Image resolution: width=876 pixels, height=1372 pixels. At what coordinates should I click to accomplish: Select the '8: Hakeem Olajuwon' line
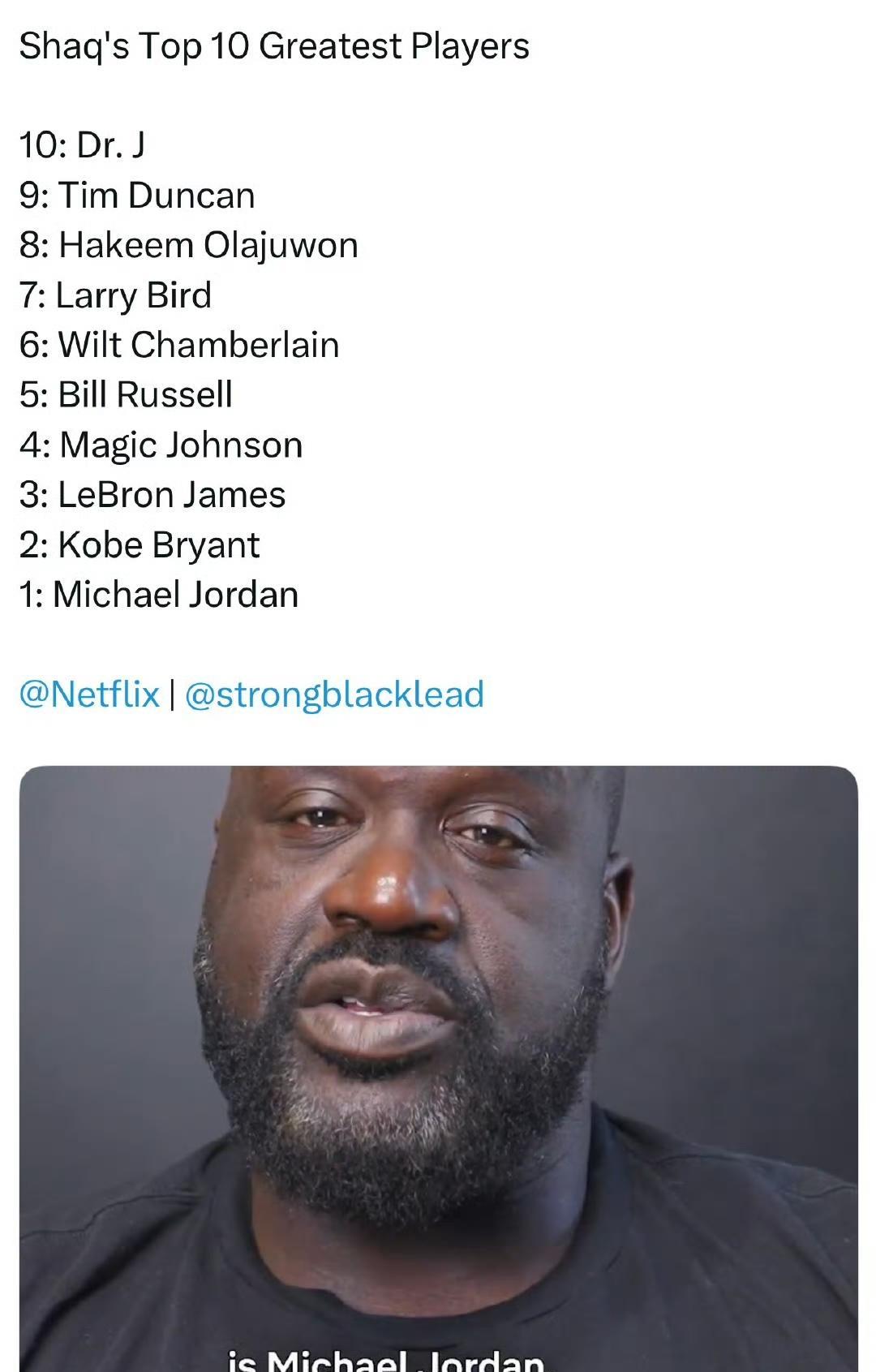pos(188,246)
